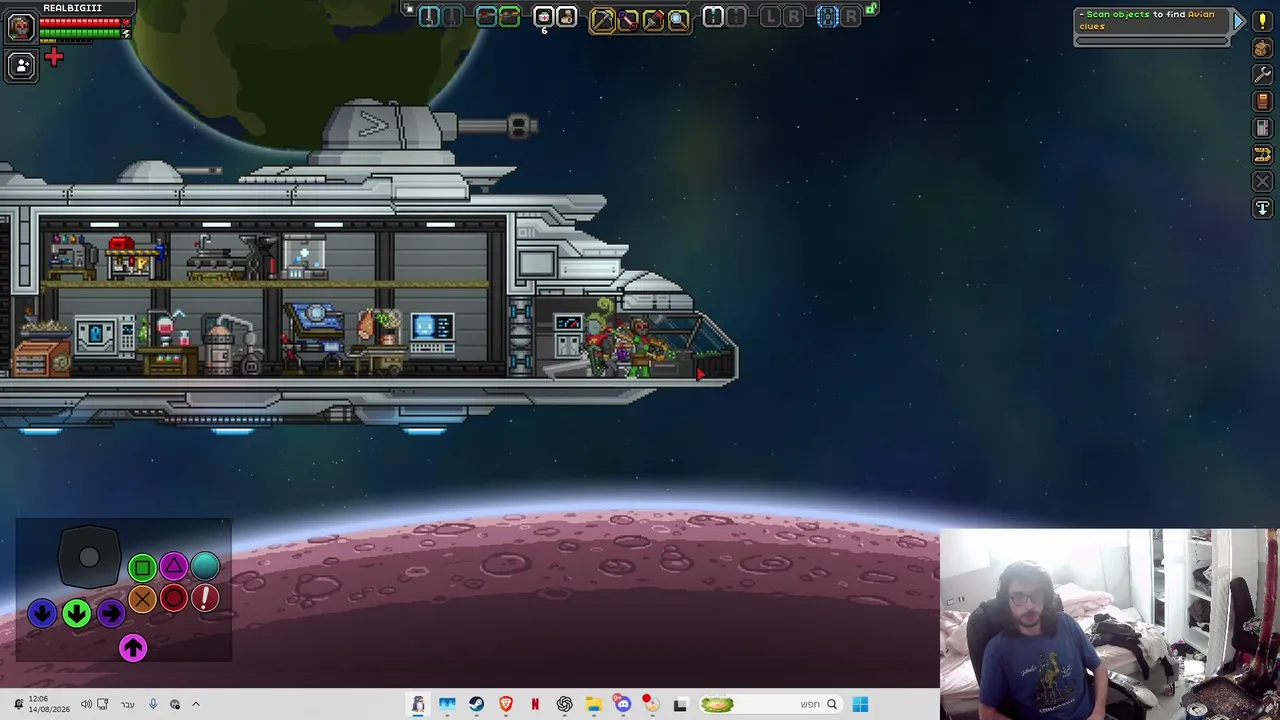Open the gold collections icon in sidebar
The width and height of the screenshot is (1280, 720).
[1262, 155]
